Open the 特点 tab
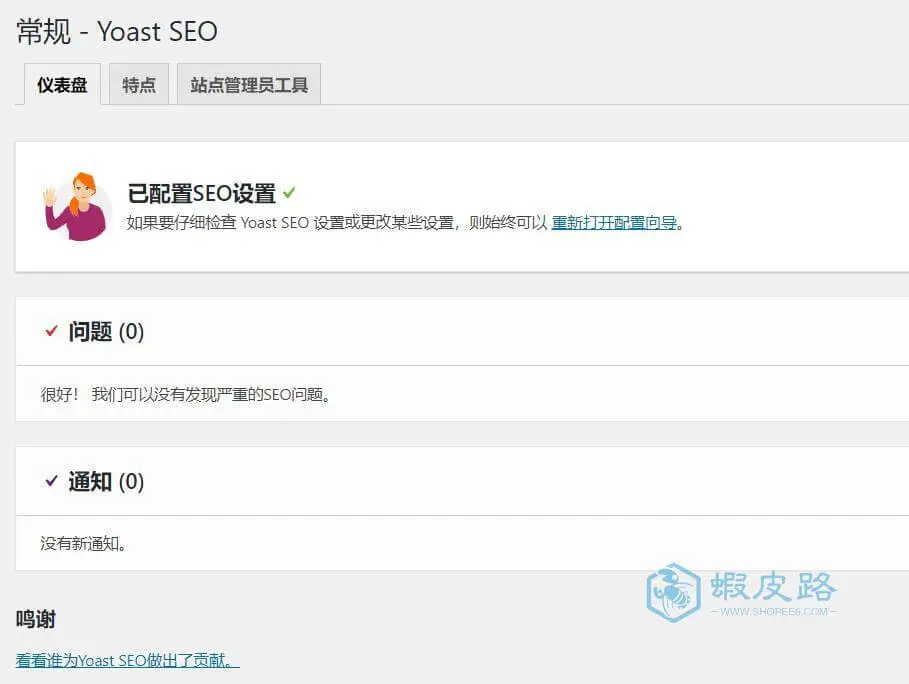Screen dimensions: 909x684 [x=139, y=85]
